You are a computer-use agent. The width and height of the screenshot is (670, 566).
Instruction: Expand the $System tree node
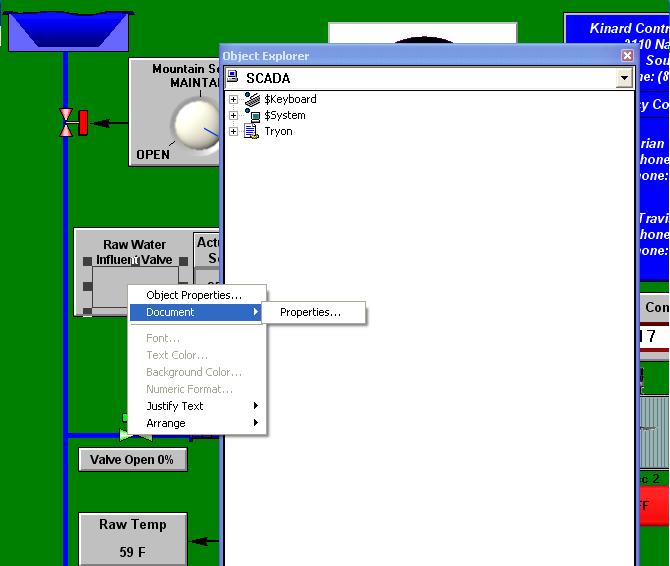(x=233, y=115)
